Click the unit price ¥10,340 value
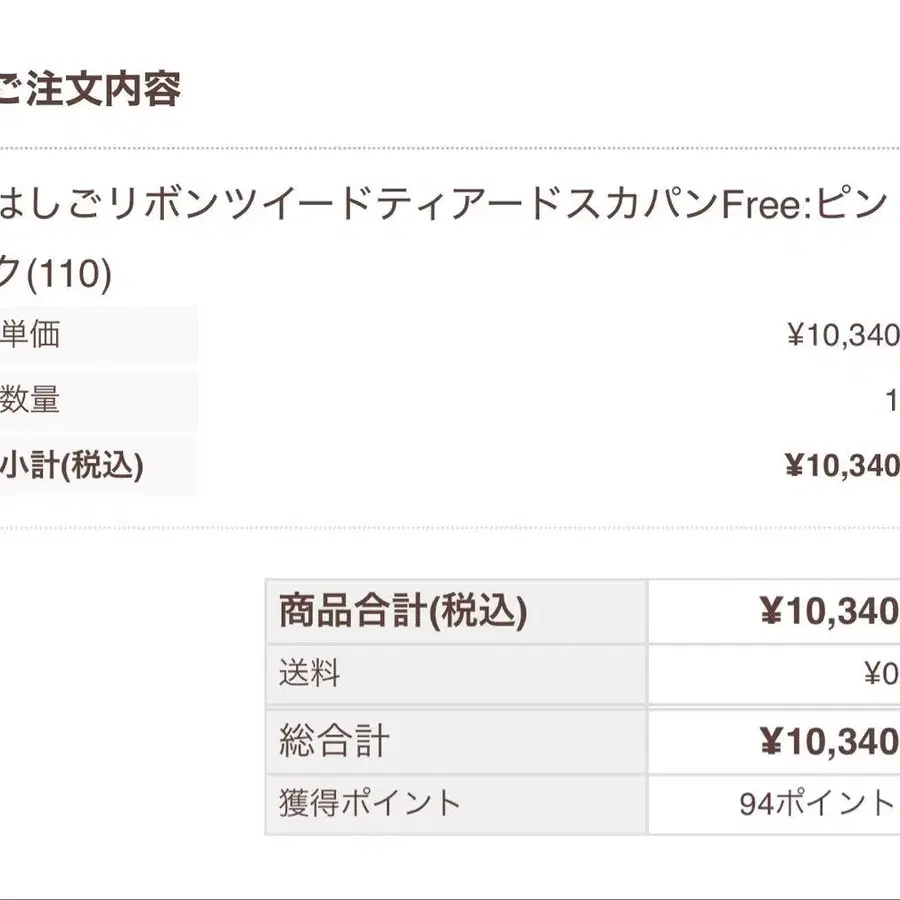Viewport: 900px width, 900px height. pyautogui.click(x=842, y=336)
